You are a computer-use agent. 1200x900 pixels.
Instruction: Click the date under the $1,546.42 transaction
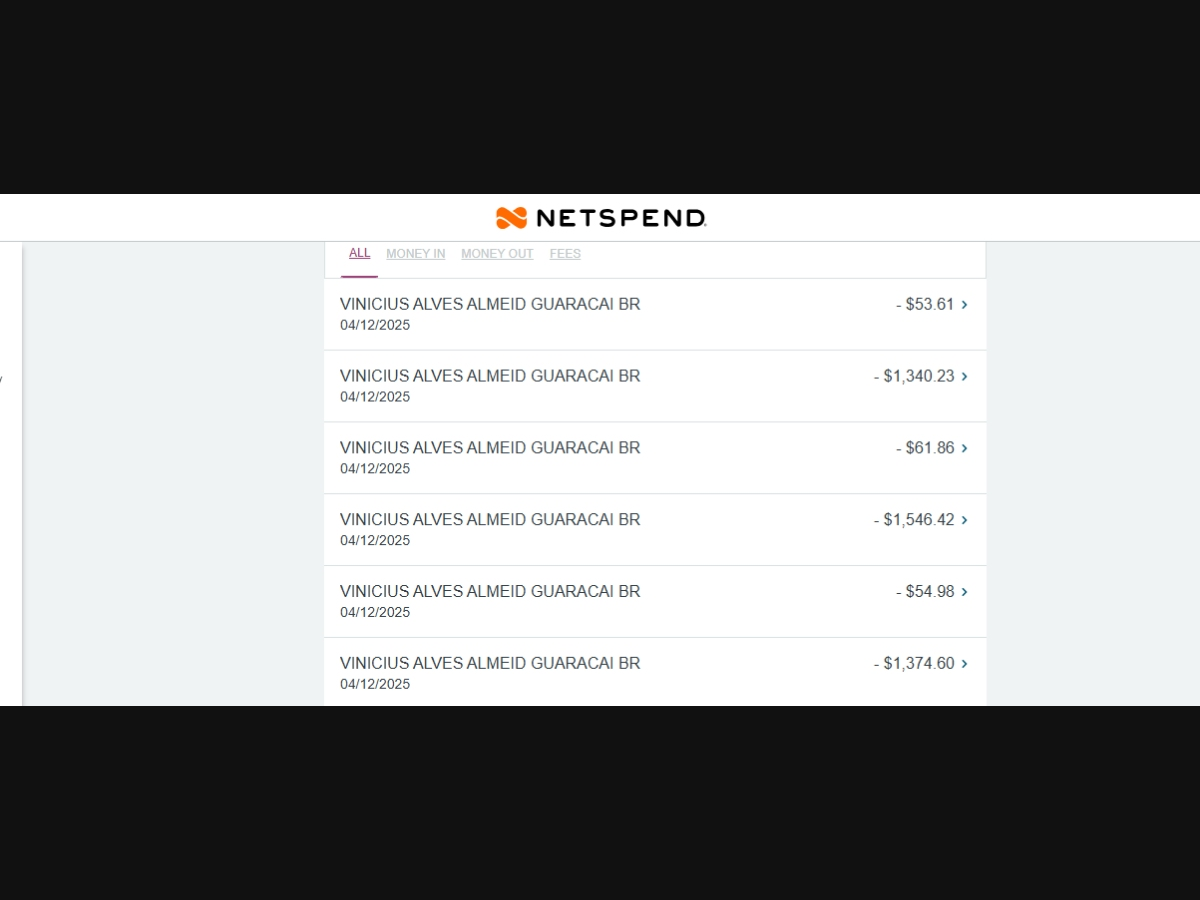[x=375, y=541]
